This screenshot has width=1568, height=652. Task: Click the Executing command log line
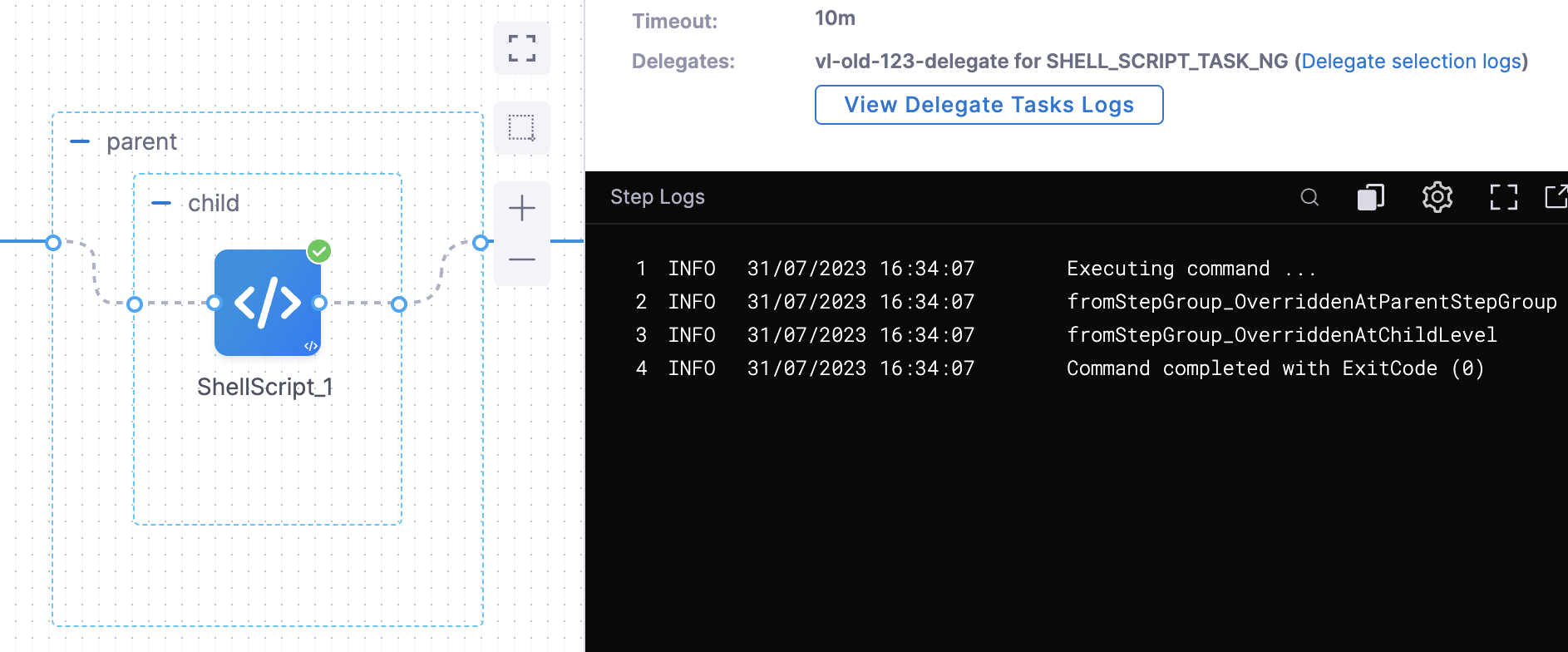[x=1191, y=269]
